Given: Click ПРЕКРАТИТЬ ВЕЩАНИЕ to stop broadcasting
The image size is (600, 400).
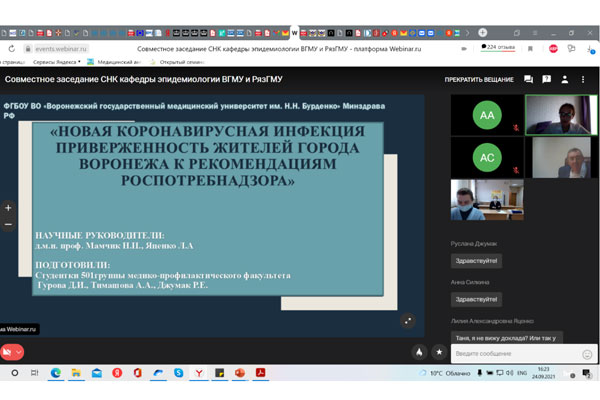Looking at the screenshot, I should click(x=479, y=80).
